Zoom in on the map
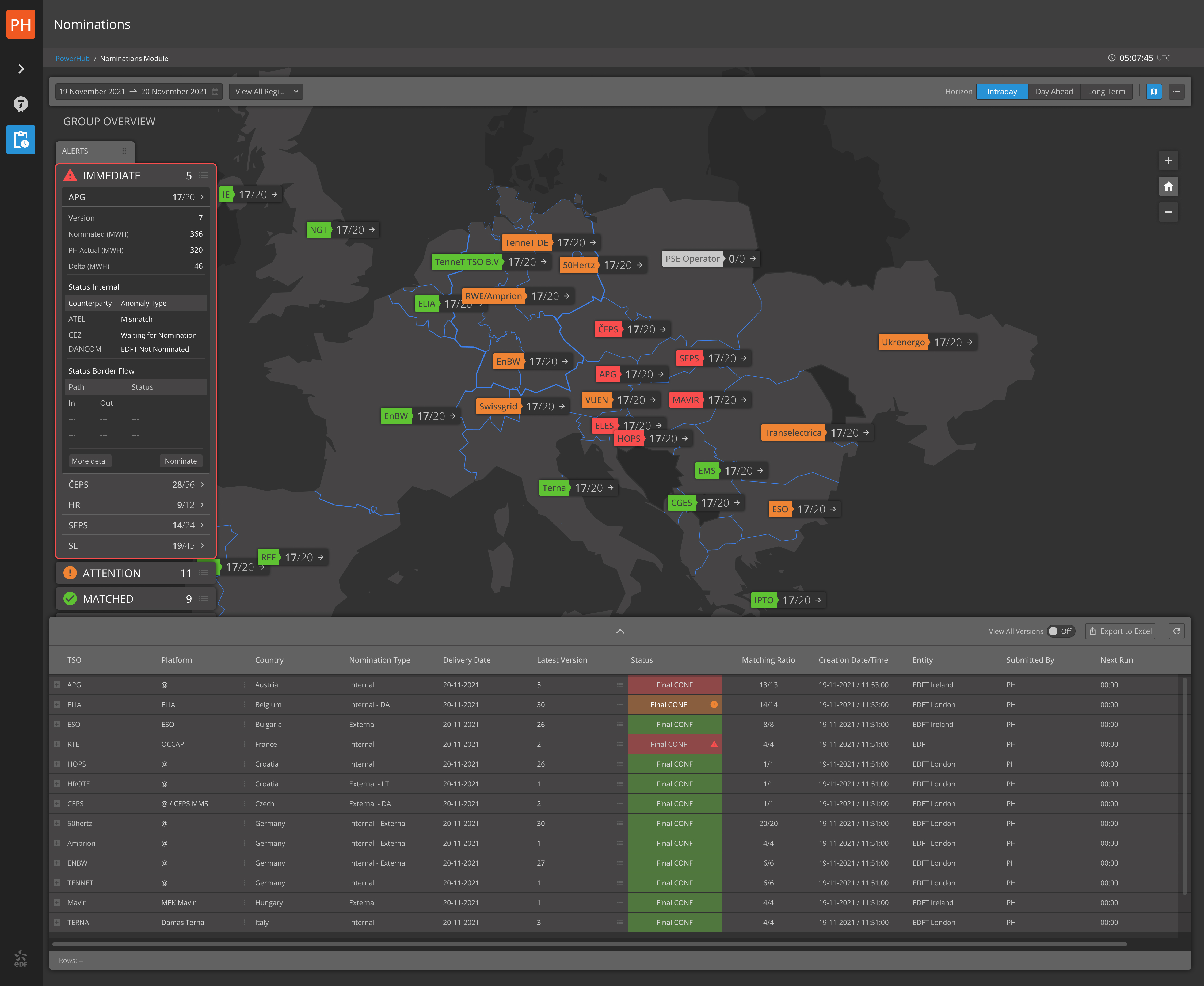Viewport: 1204px width, 986px height. (x=1168, y=161)
